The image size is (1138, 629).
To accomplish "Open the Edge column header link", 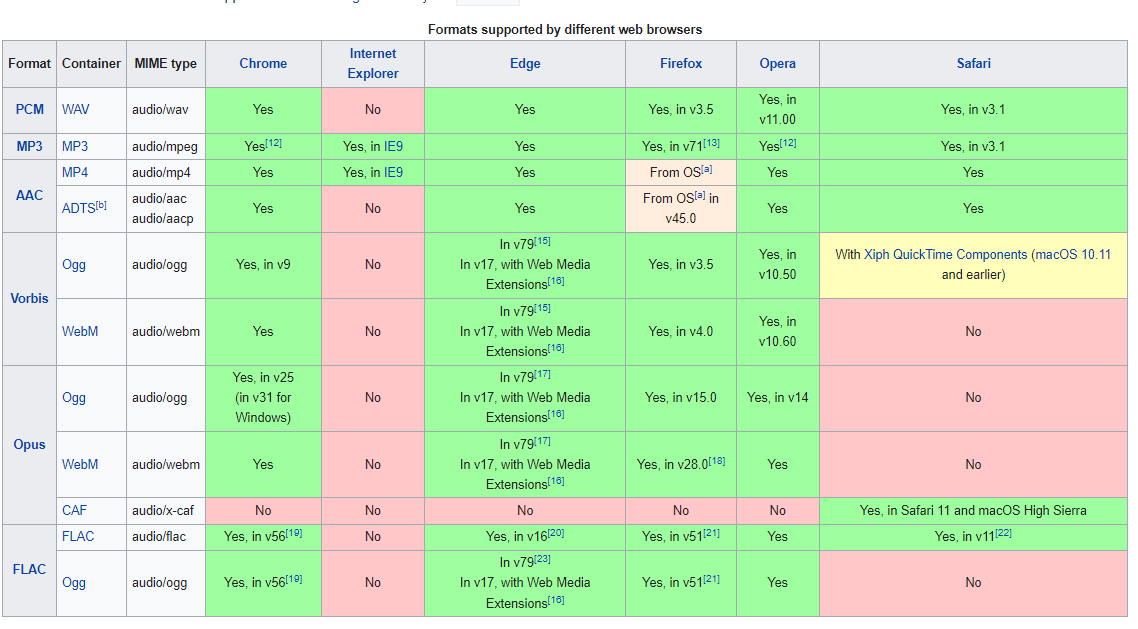I will pos(525,64).
